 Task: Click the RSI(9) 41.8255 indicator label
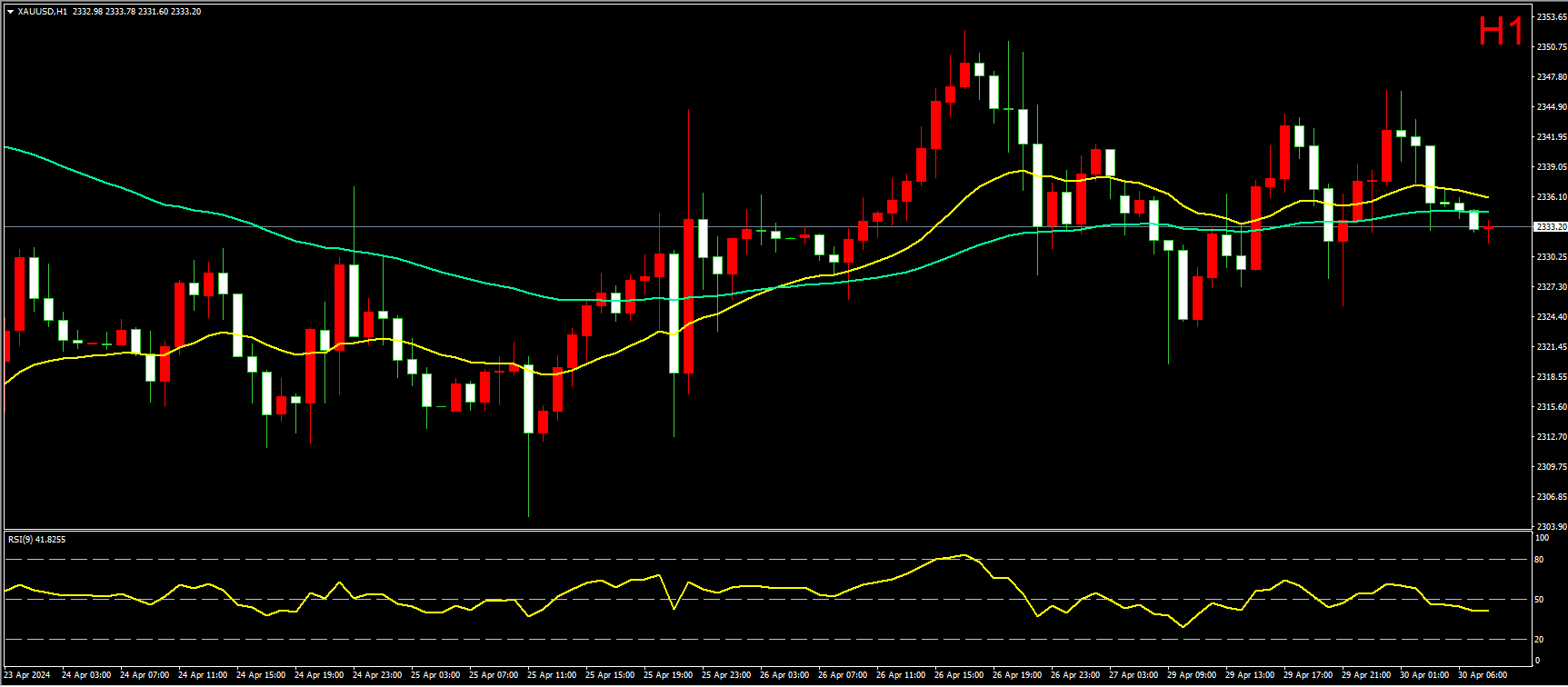[x=36, y=540]
